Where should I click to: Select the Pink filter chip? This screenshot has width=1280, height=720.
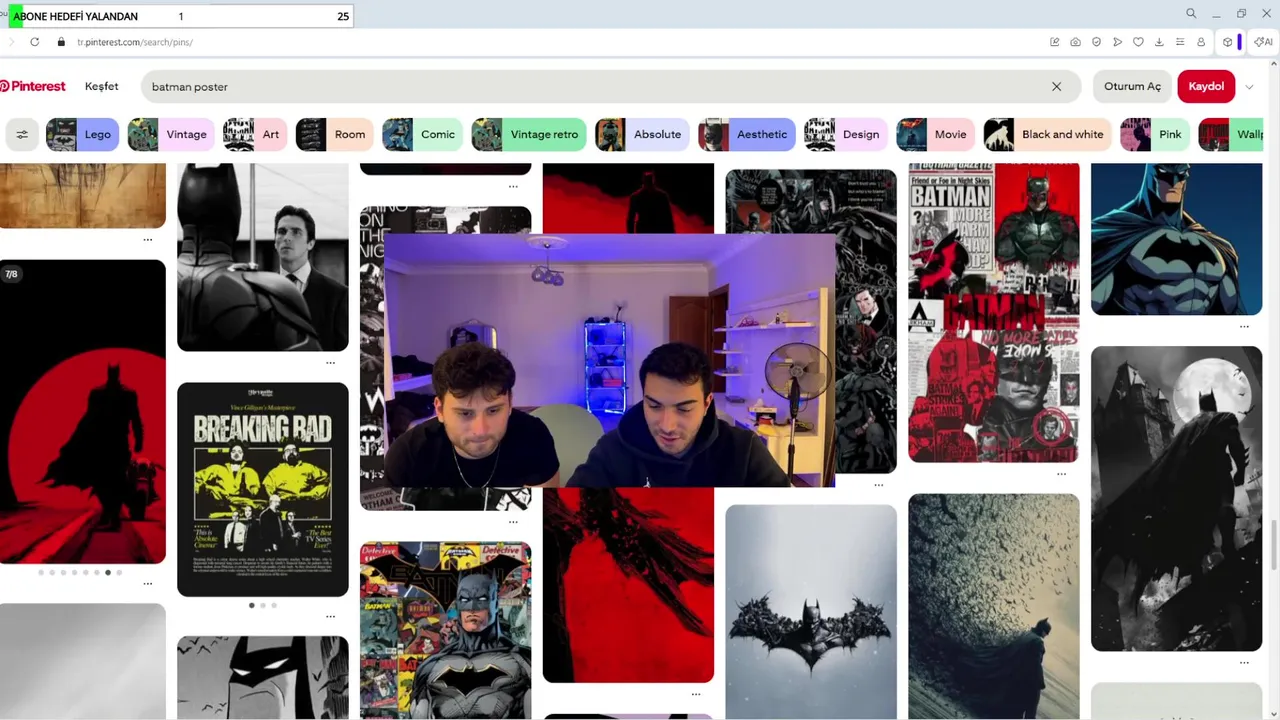pyautogui.click(x=1155, y=134)
